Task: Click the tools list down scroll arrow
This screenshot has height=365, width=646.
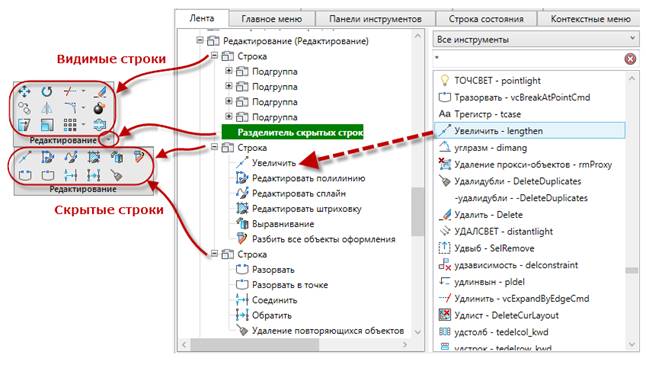Action: pyautogui.click(x=632, y=344)
